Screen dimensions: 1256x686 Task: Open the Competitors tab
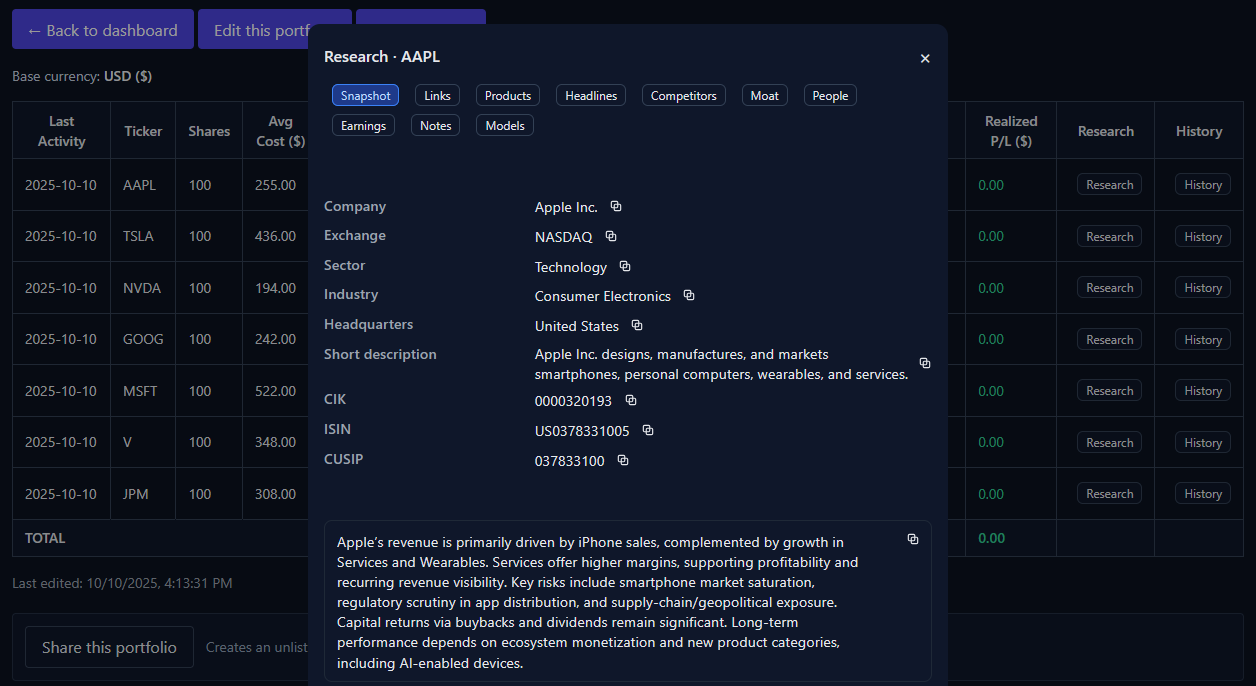tap(683, 95)
